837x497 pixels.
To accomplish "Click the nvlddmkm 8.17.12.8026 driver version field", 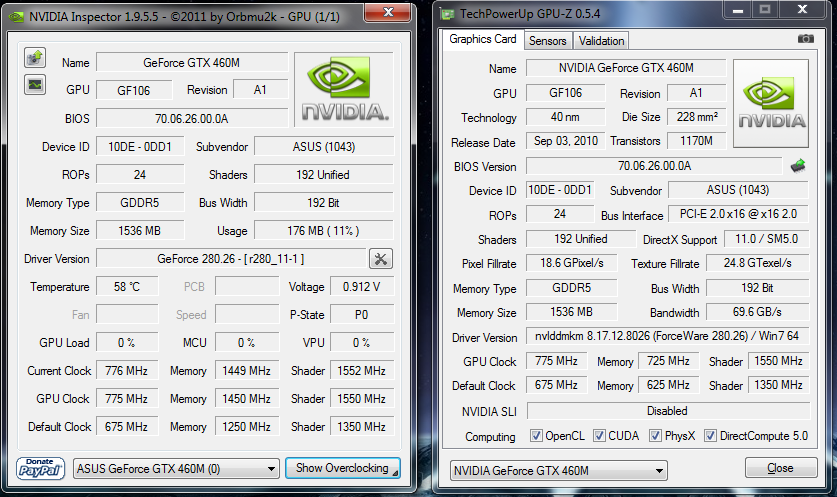I will coord(667,336).
